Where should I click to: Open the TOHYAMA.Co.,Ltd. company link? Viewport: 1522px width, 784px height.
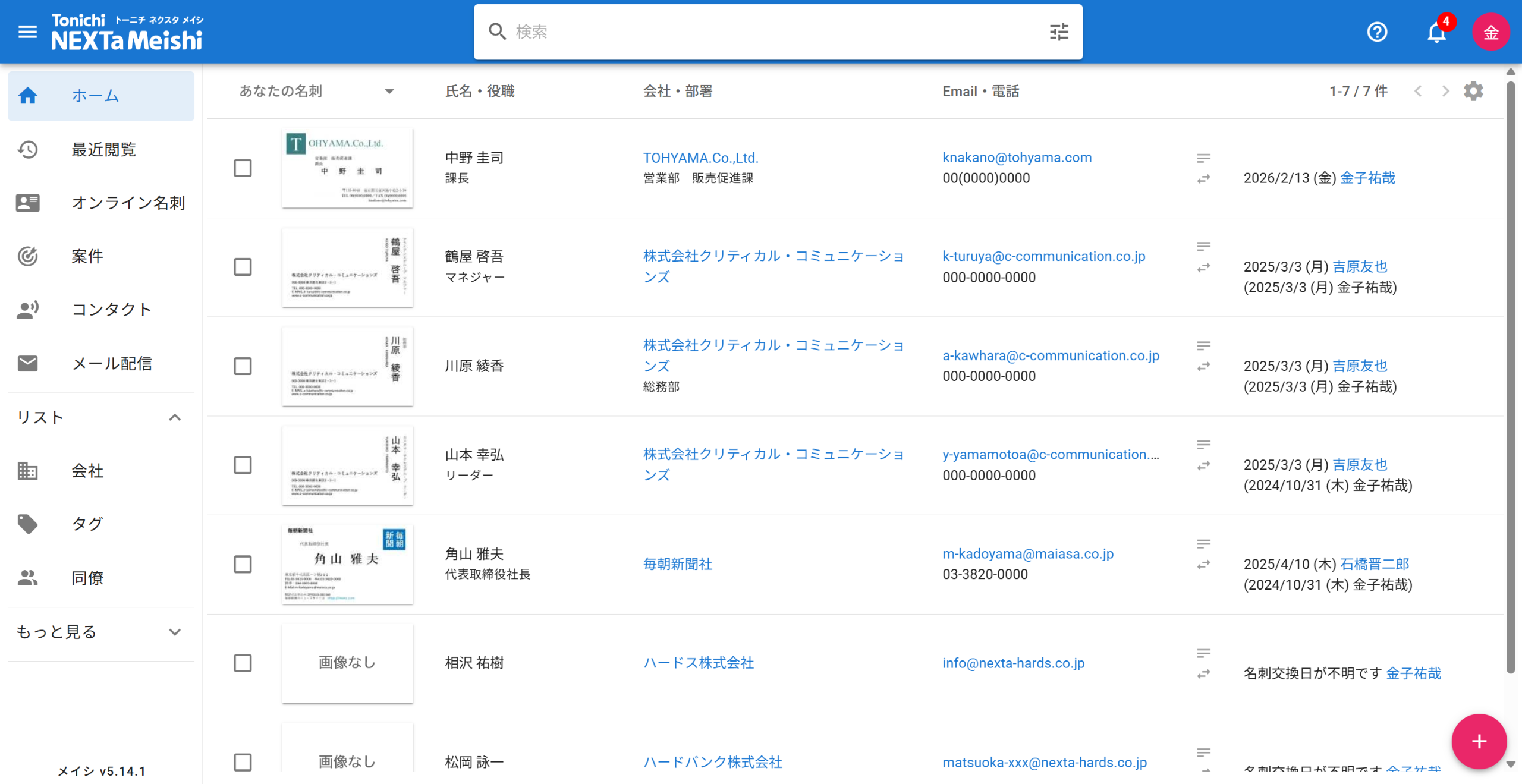click(x=700, y=158)
